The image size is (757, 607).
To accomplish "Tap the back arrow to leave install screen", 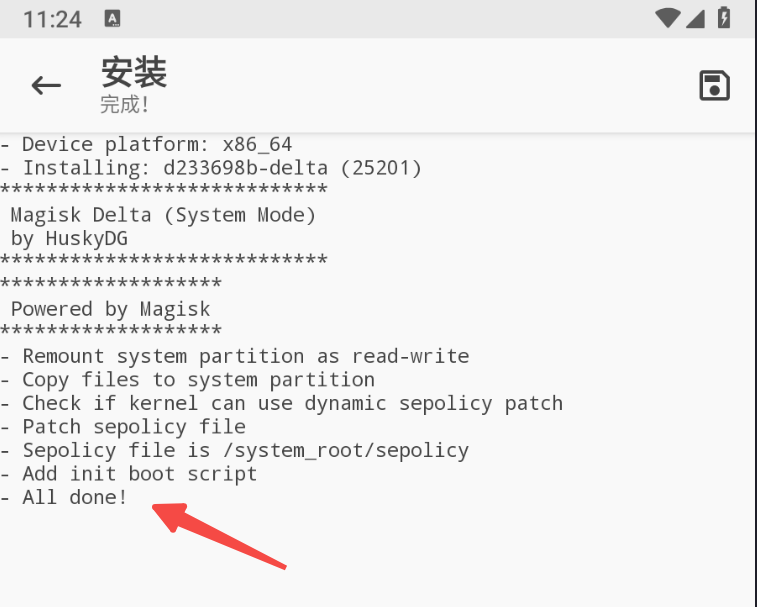I will [46, 85].
